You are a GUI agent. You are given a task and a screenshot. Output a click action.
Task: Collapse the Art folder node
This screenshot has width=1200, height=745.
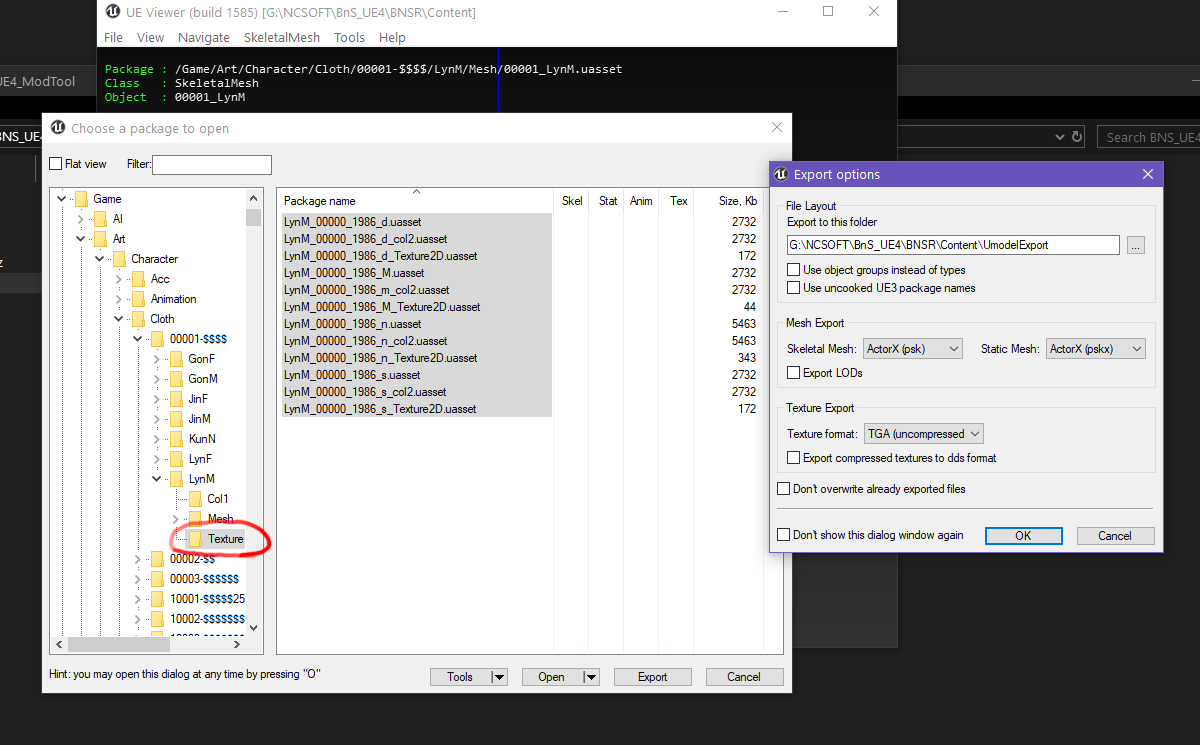point(82,239)
